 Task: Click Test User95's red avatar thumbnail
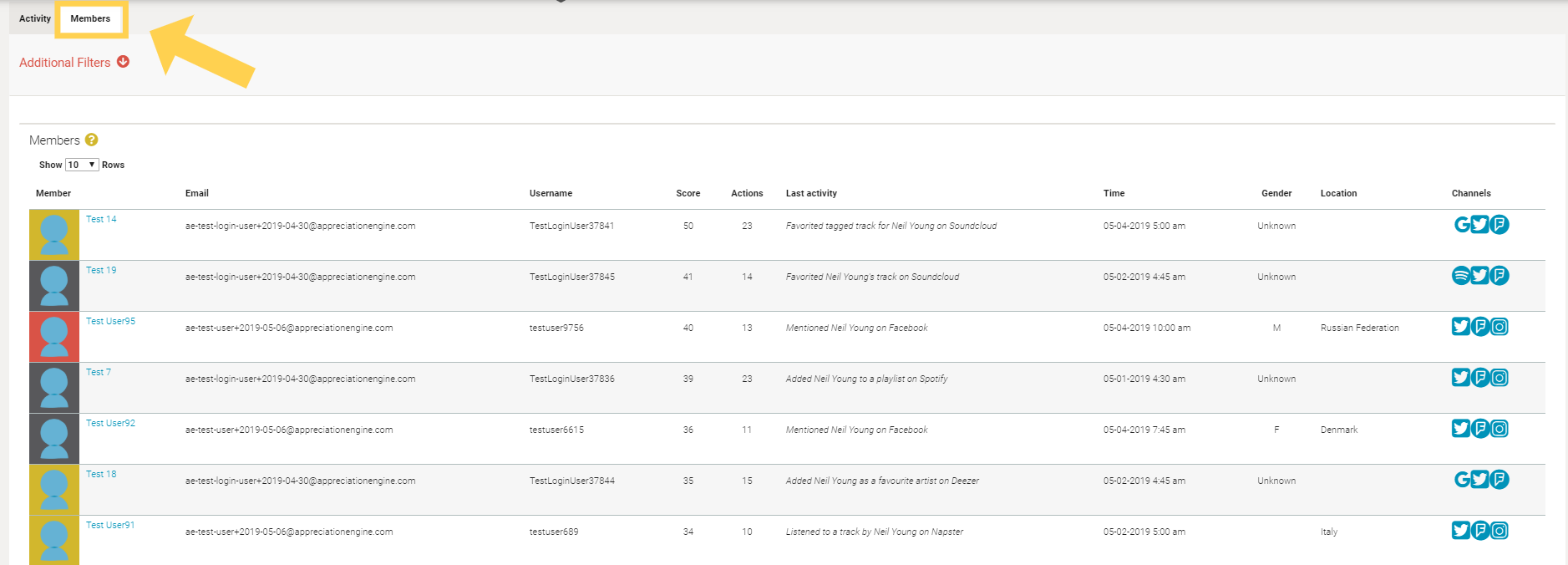pos(54,337)
